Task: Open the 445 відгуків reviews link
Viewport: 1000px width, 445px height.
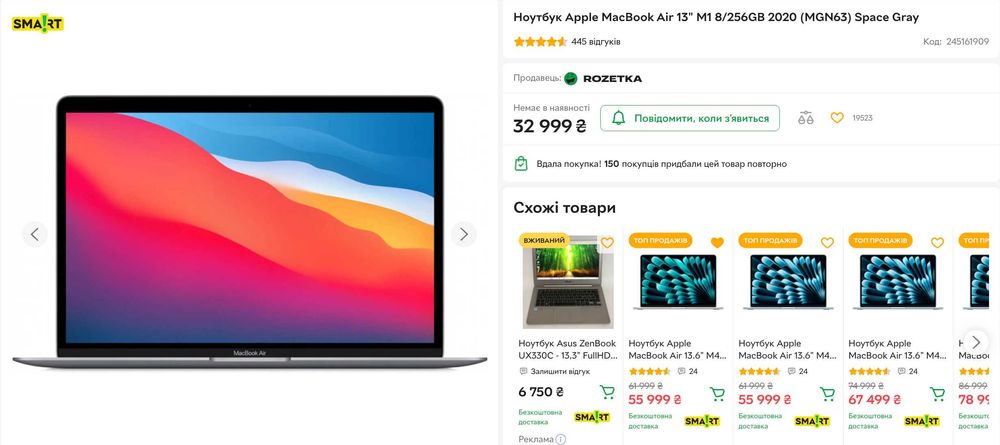Action: pyautogui.click(x=596, y=42)
